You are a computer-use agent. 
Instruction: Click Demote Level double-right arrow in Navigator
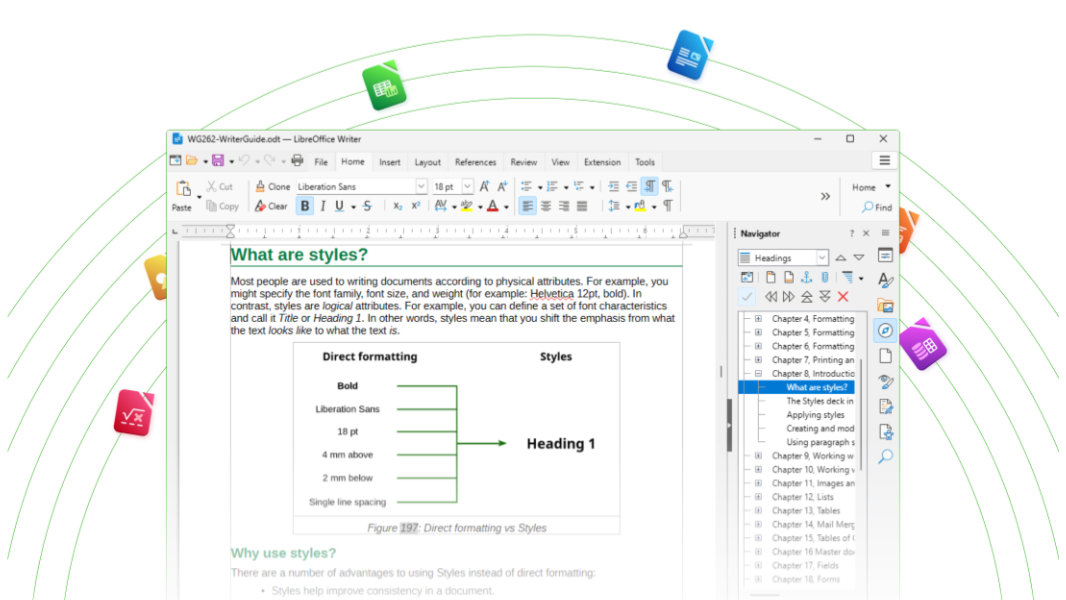click(x=789, y=297)
